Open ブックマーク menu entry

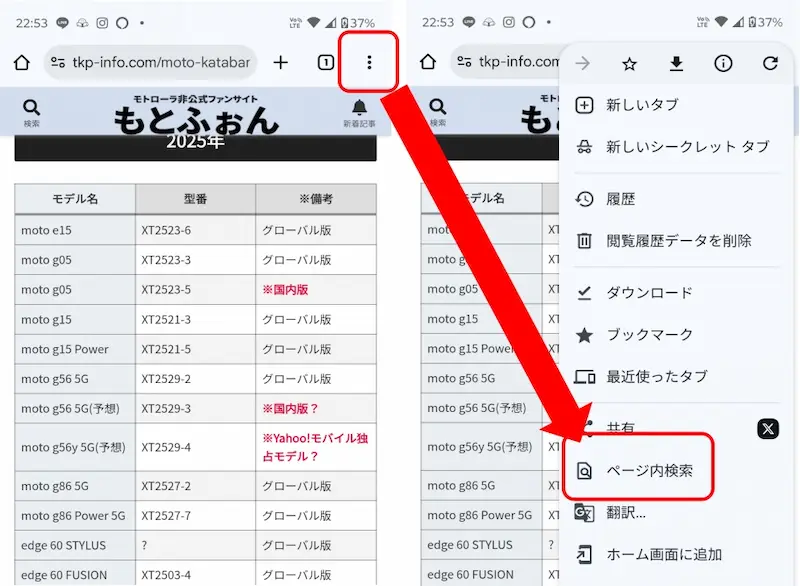click(678, 335)
